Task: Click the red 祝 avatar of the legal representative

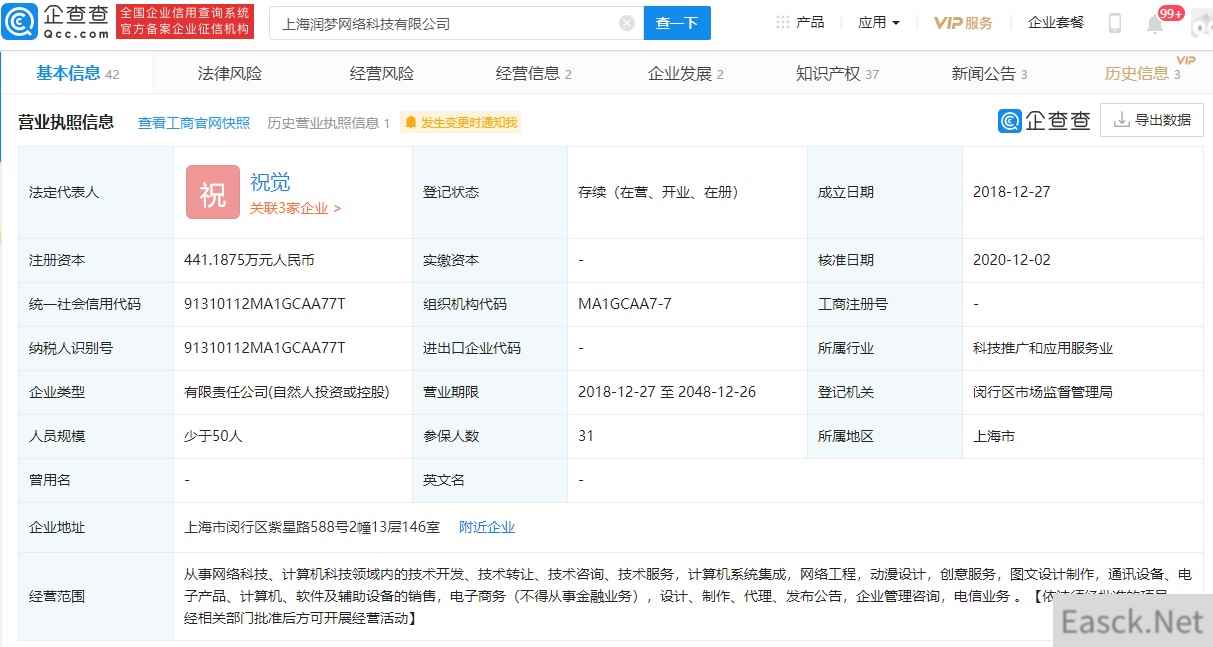Action: tap(212, 192)
